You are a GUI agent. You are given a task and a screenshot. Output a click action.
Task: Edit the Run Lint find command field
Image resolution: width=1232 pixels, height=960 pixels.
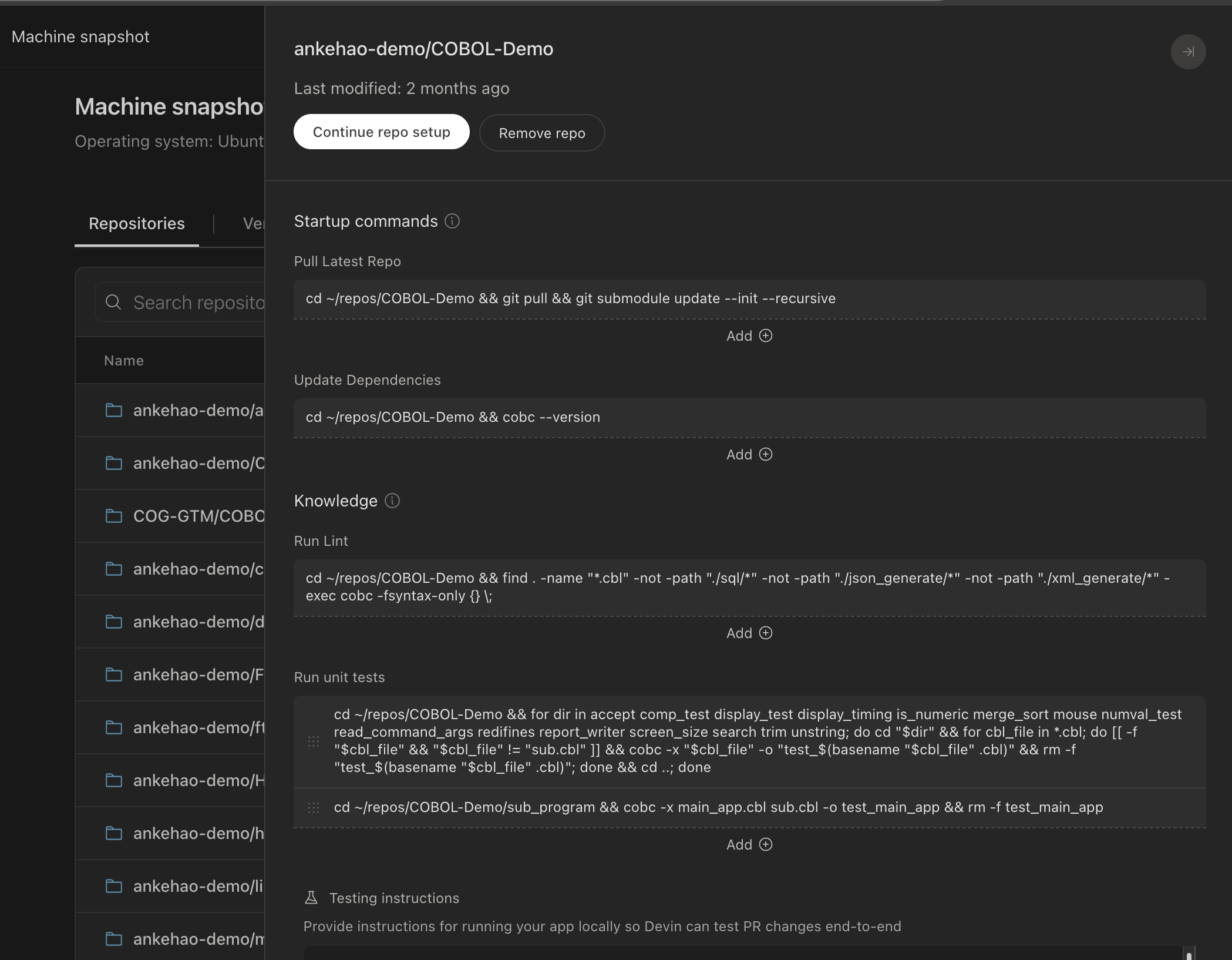point(749,587)
